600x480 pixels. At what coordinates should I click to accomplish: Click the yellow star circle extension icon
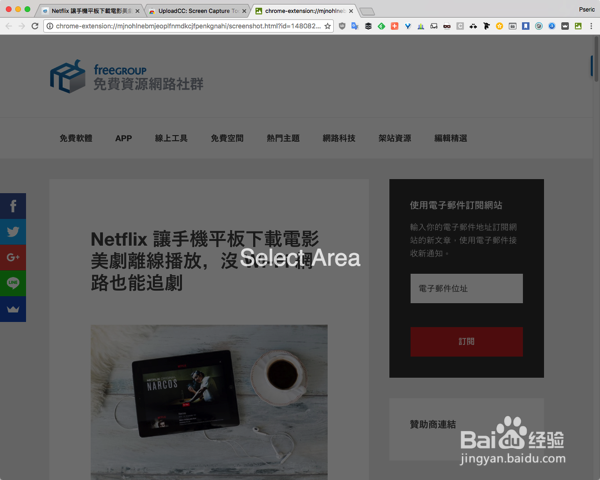(499, 26)
